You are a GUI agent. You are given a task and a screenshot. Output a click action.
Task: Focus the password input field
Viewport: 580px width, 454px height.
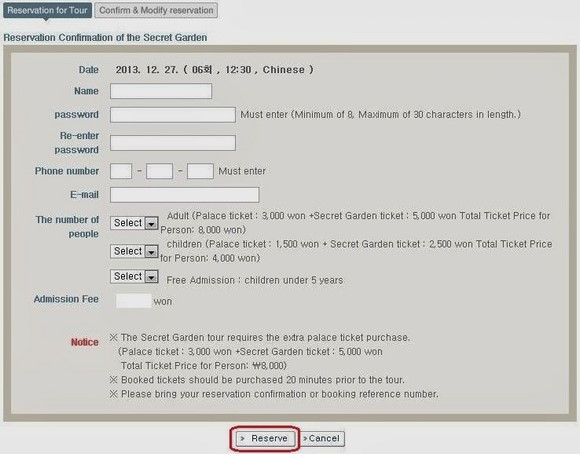pyautogui.click(x=173, y=115)
